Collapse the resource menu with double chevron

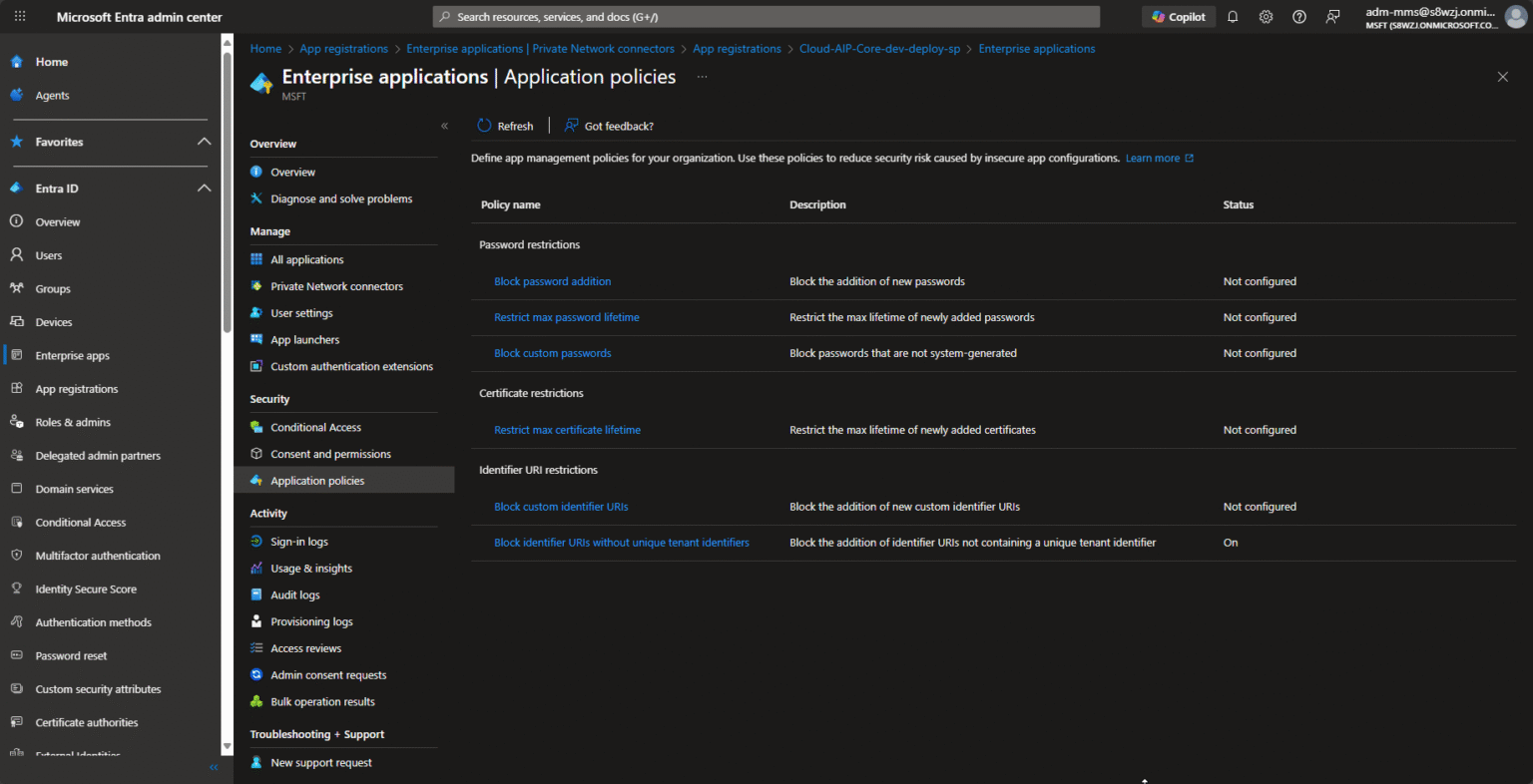point(444,126)
